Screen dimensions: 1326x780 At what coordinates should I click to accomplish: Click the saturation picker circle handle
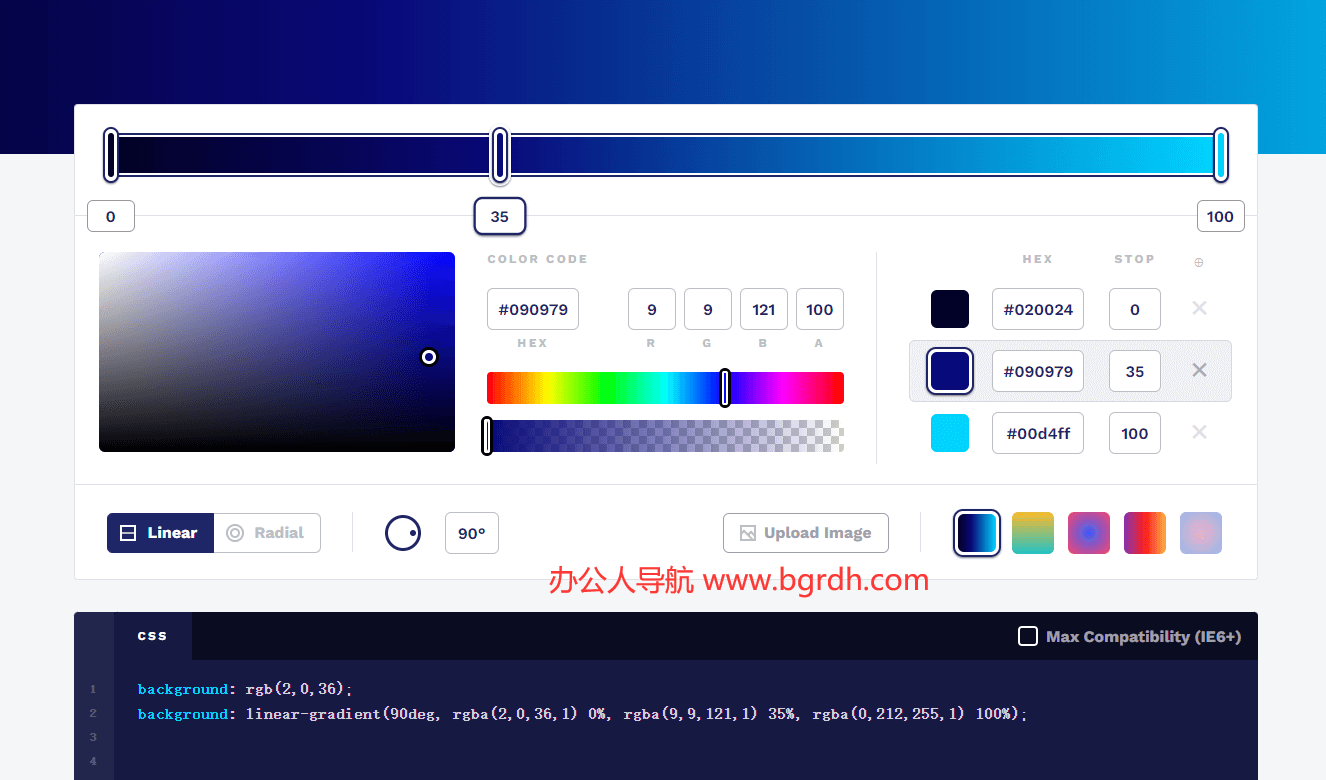(x=429, y=357)
